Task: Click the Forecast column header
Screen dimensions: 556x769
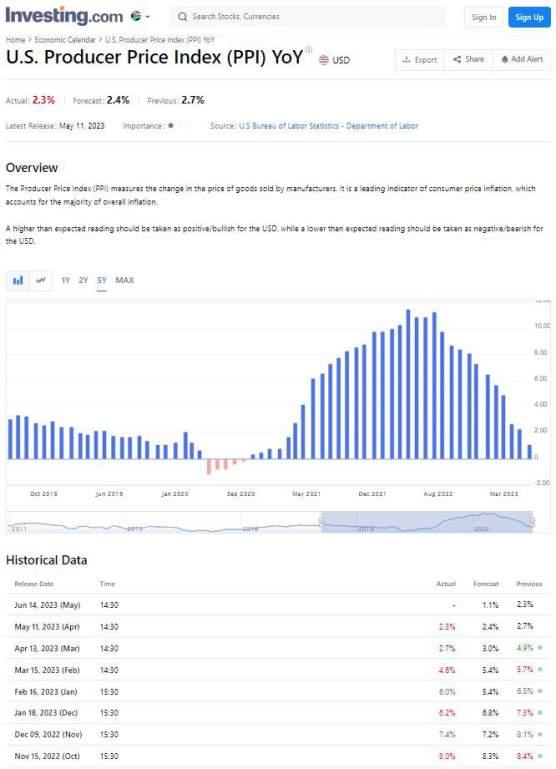Action: click(x=486, y=584)
